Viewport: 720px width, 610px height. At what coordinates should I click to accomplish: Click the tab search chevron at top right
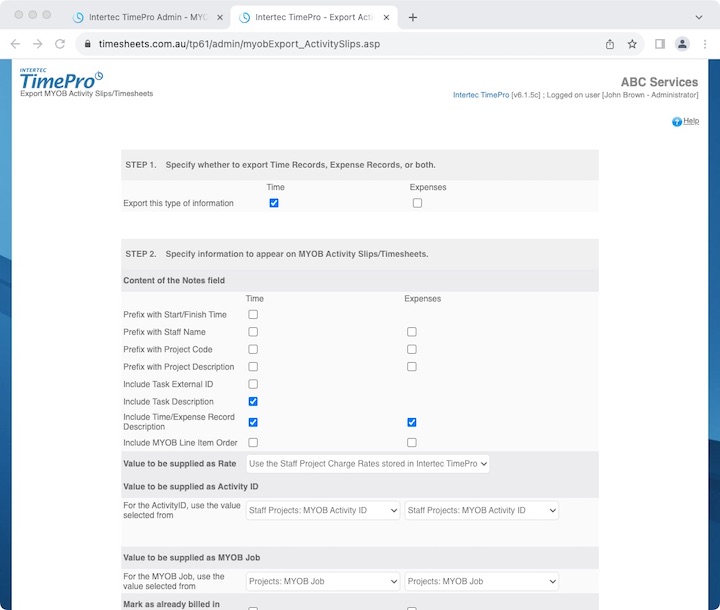699,17
